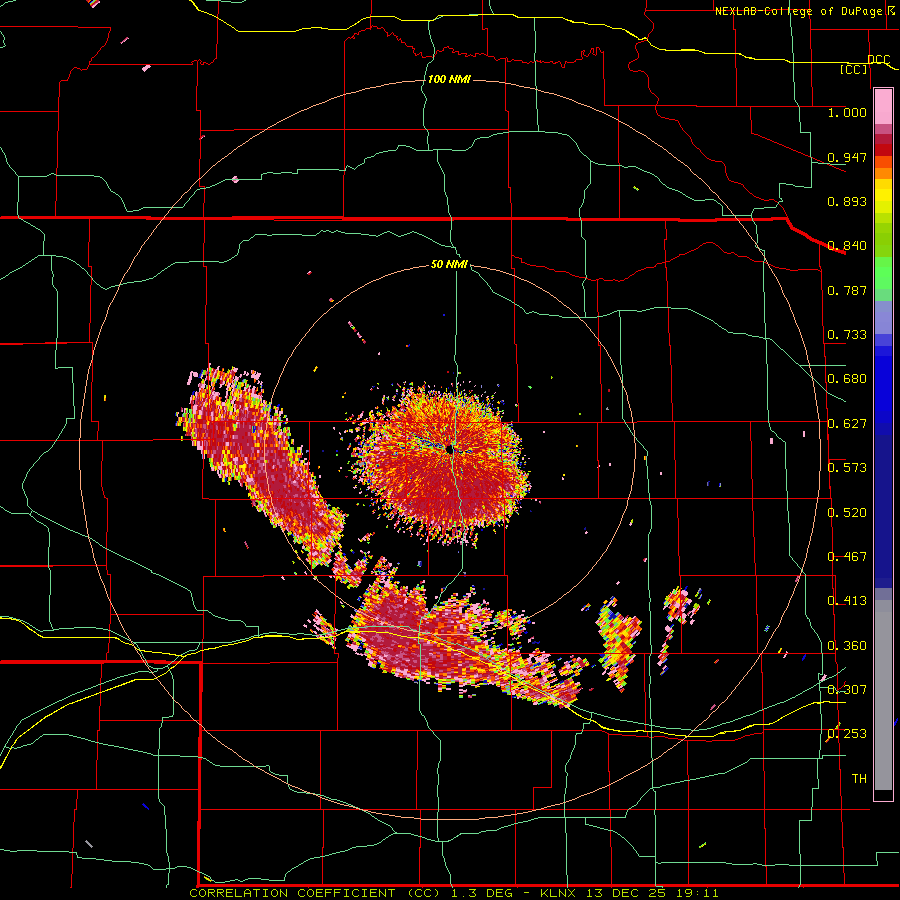
Task: Click the 0.573 color scale value
Action: pos(847,467)
